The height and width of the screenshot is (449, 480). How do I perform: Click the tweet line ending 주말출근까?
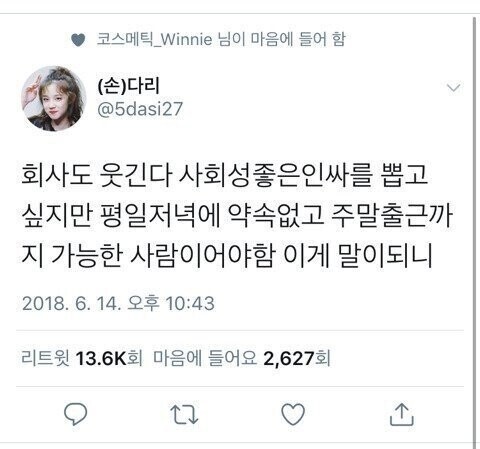237,215
